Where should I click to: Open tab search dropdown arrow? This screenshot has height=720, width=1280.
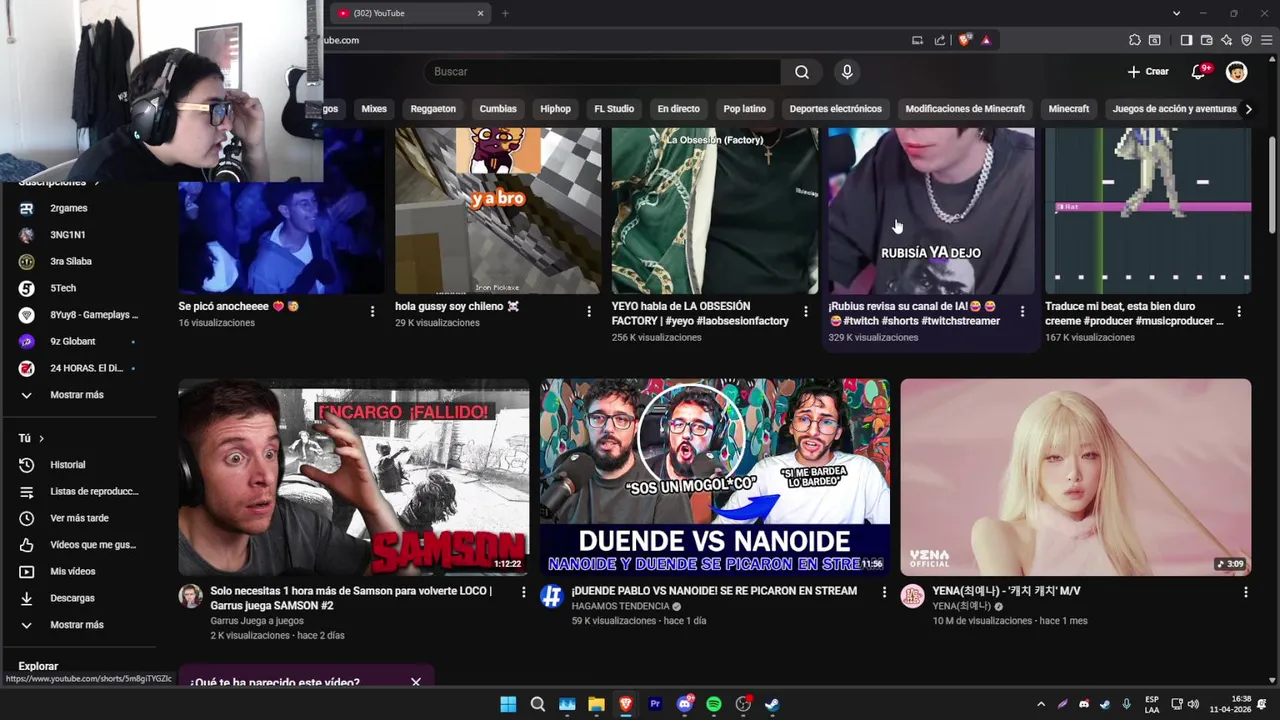point(1176,13)
